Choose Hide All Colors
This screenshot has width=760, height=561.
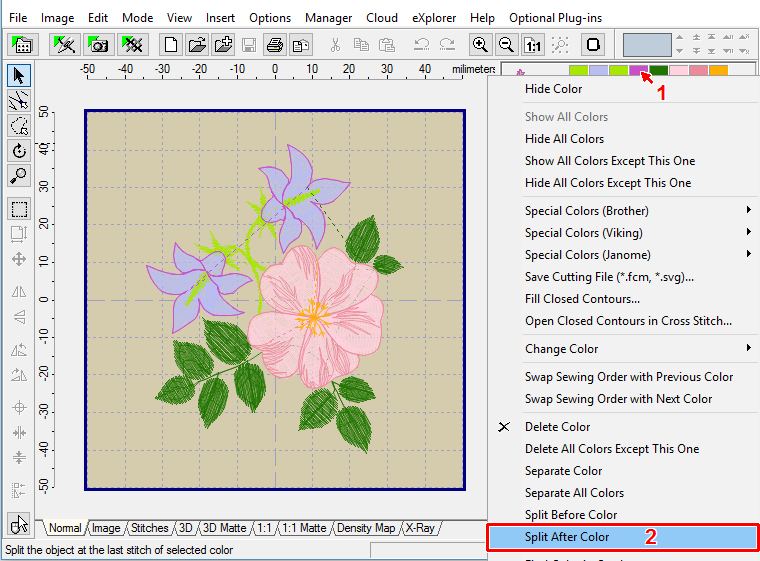point(623,139)
